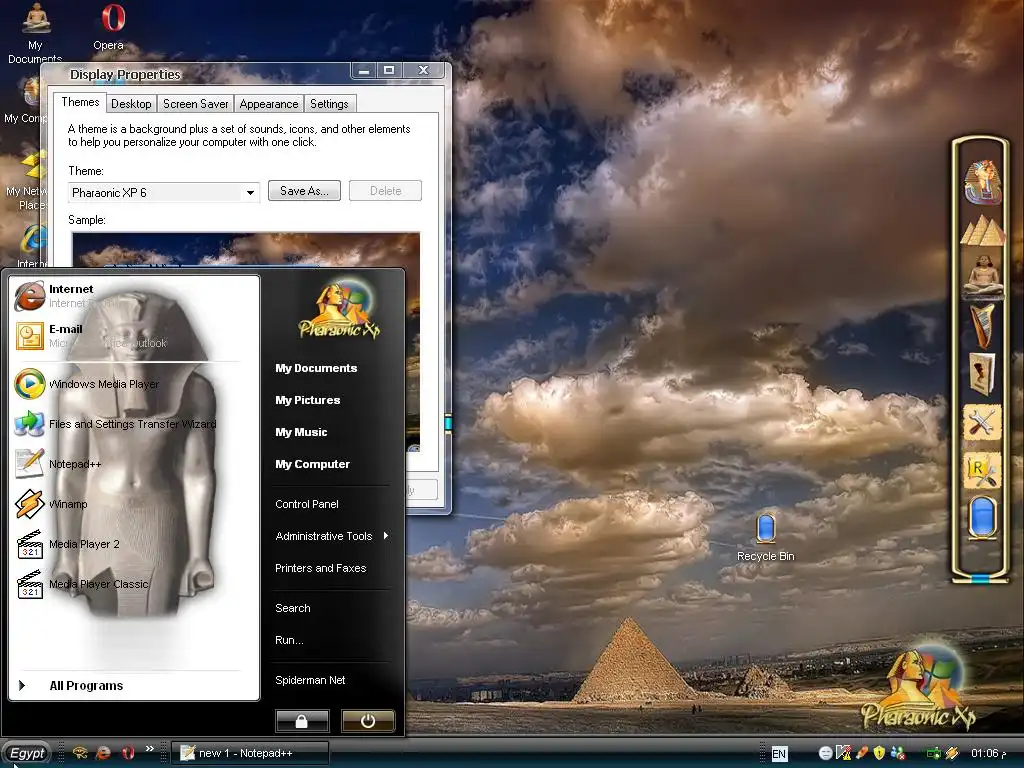The width and height of the screenshot is (1024, 768).
Task: Switch to the Themes tab
Action: pyautogui.click(x=80, y=102)
